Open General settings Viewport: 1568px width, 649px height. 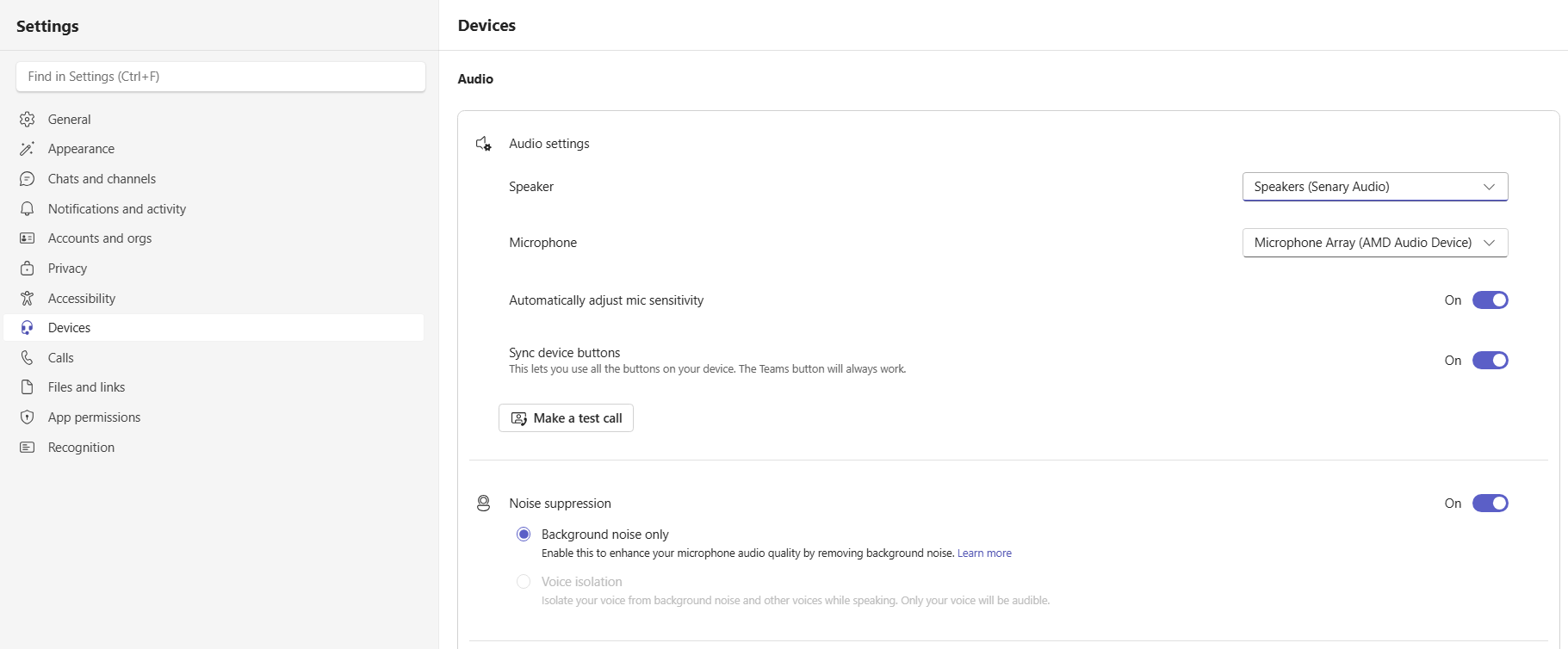pos(214,120)
